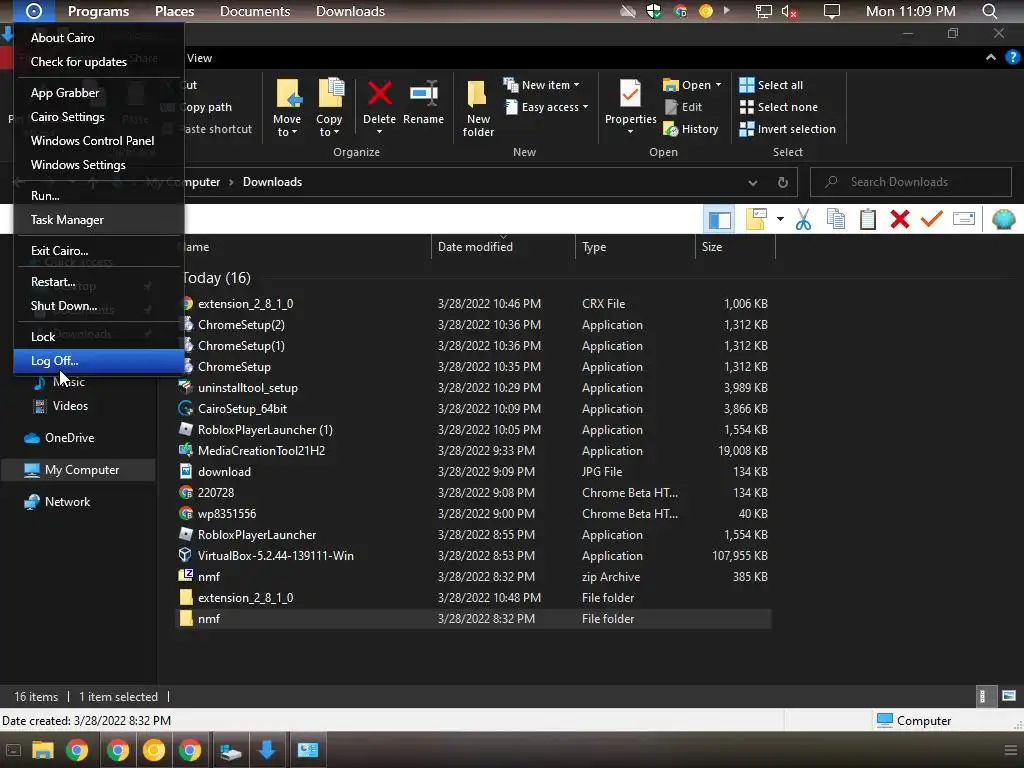Toggle the navigation pane layout icon
The height and width of the screenshot is (768, 1024).
click(719, 219)
